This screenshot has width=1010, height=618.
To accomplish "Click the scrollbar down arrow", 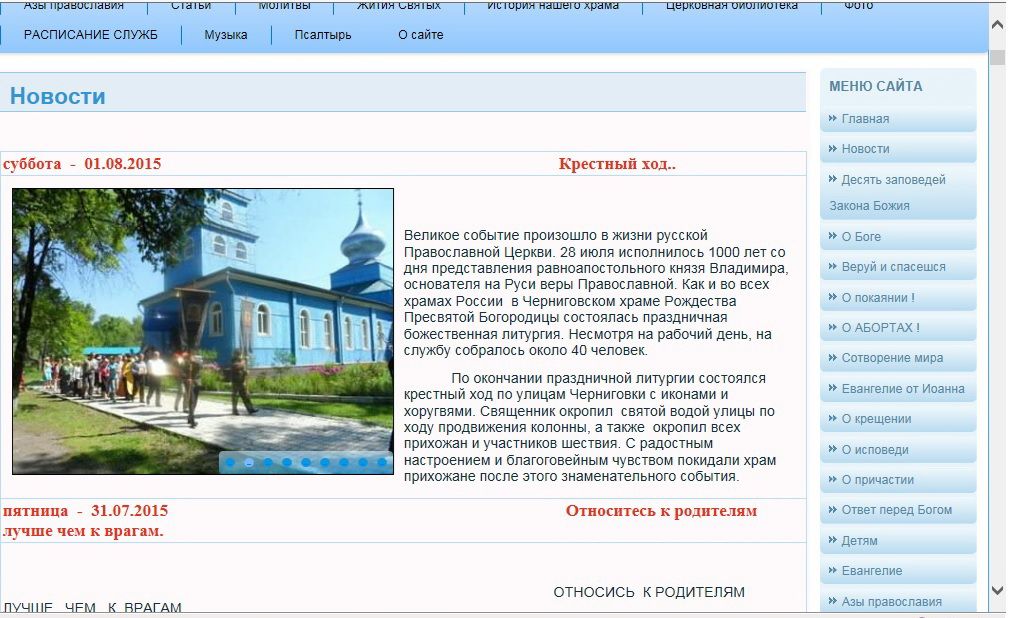I will pyautogui.click(x=997, y=591).
